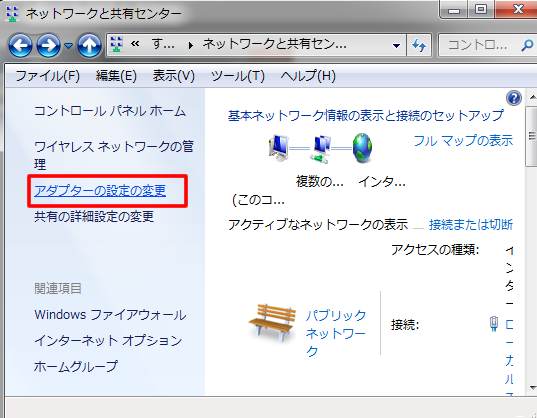Open ホームグループ link

point(76,366)
